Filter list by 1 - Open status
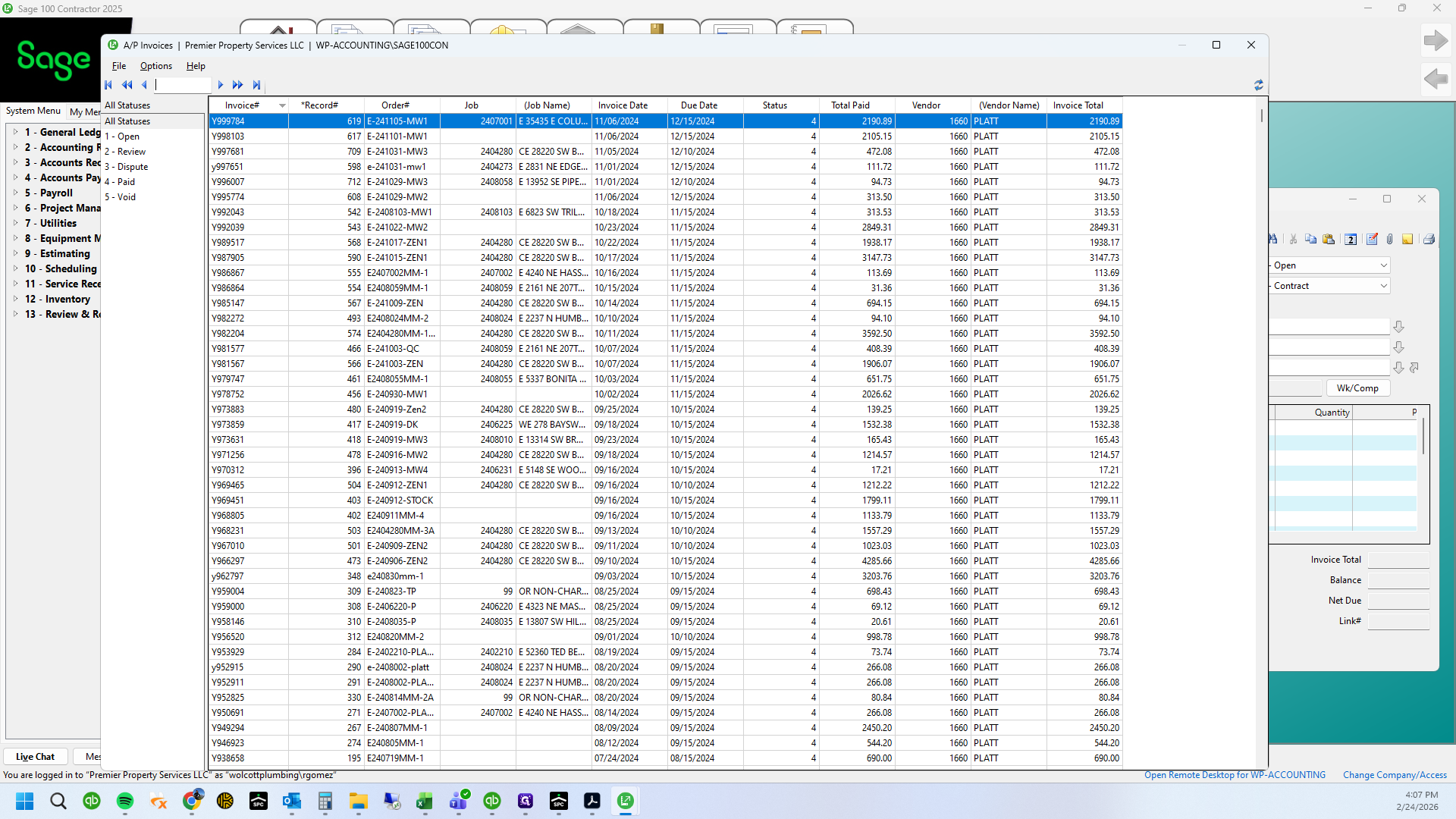The width and height of the screenshot is (1456, 819). pos(122,136)
